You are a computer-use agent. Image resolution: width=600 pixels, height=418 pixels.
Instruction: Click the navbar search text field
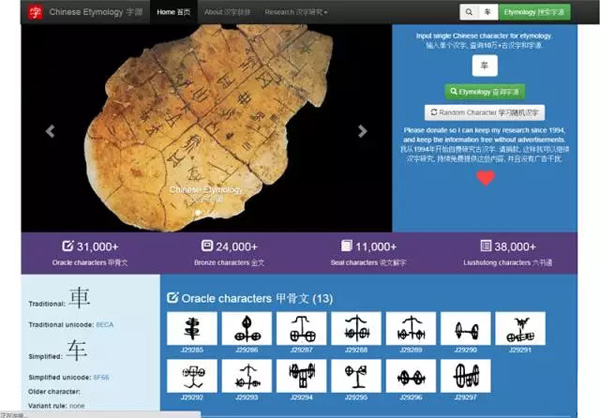coord(488,12)
